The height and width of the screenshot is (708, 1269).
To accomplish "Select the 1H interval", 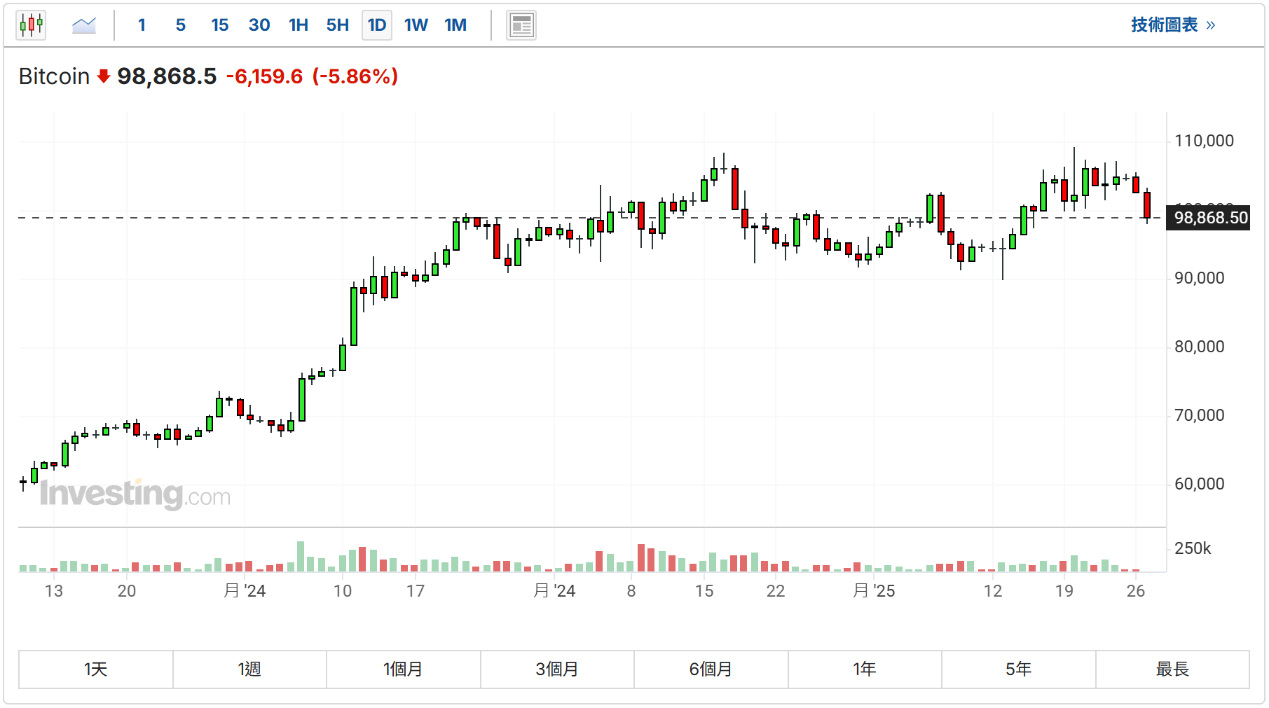I will click(298, 25).
